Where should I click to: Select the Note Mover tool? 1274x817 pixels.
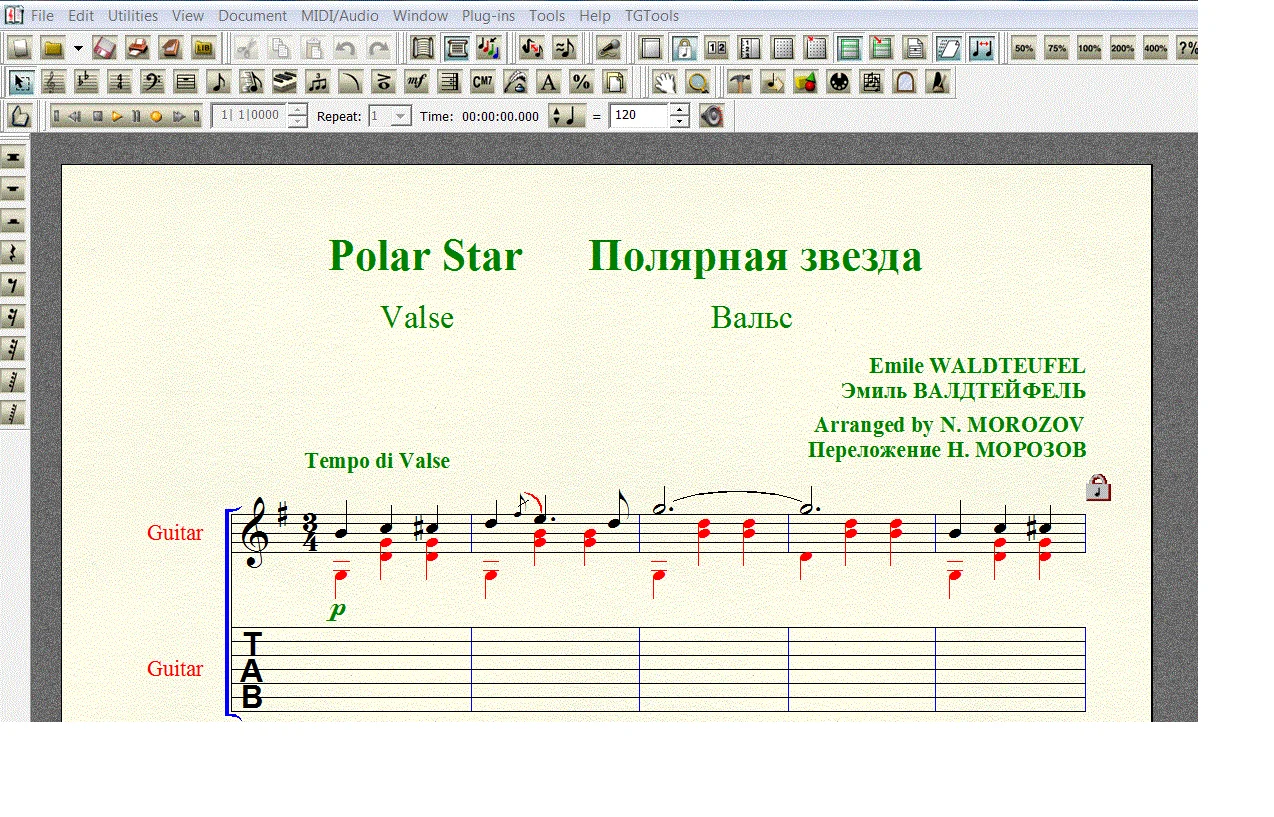click(773, 81)
